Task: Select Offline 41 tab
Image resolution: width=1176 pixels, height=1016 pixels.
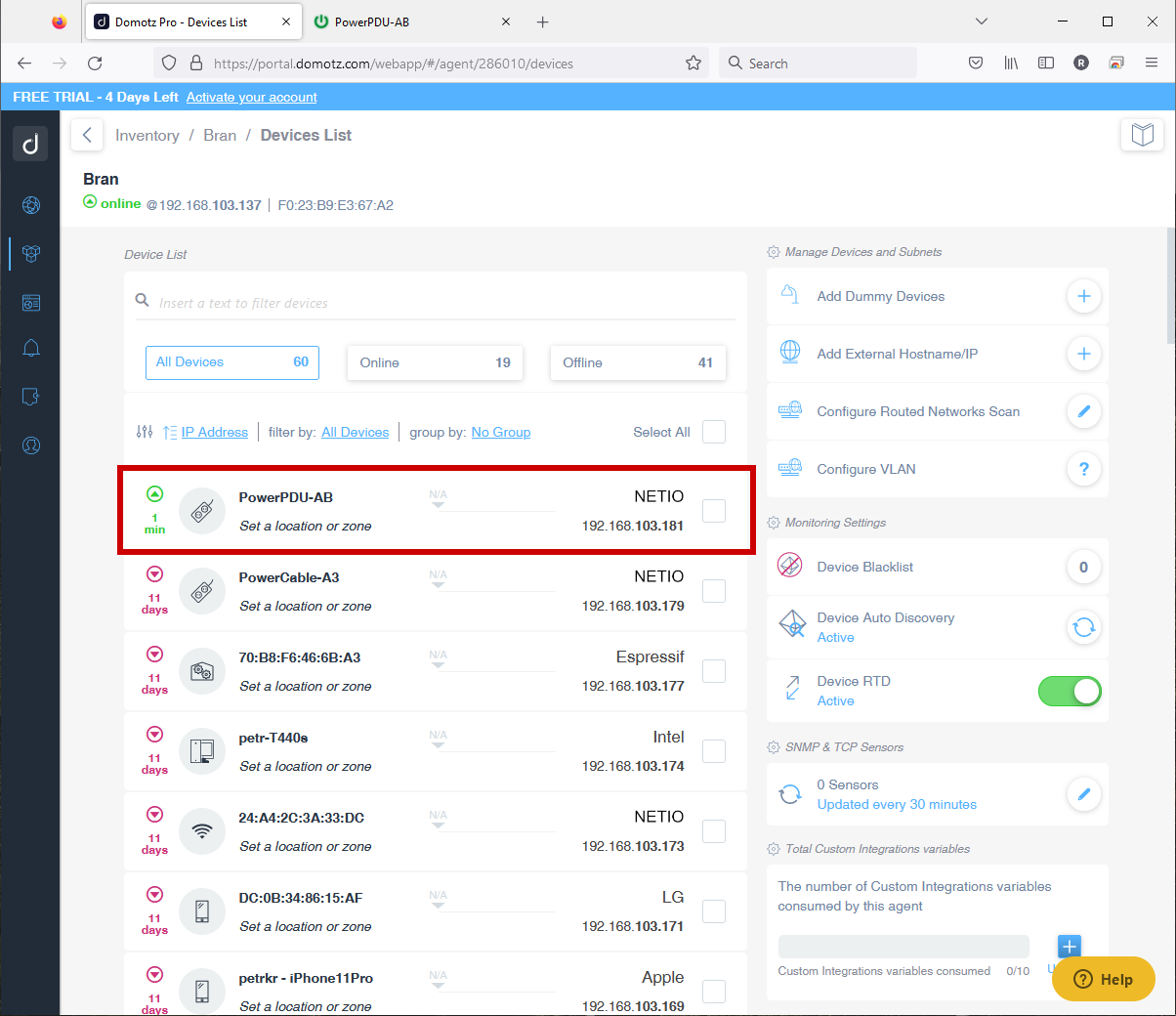Action: [x=638, y=362]
